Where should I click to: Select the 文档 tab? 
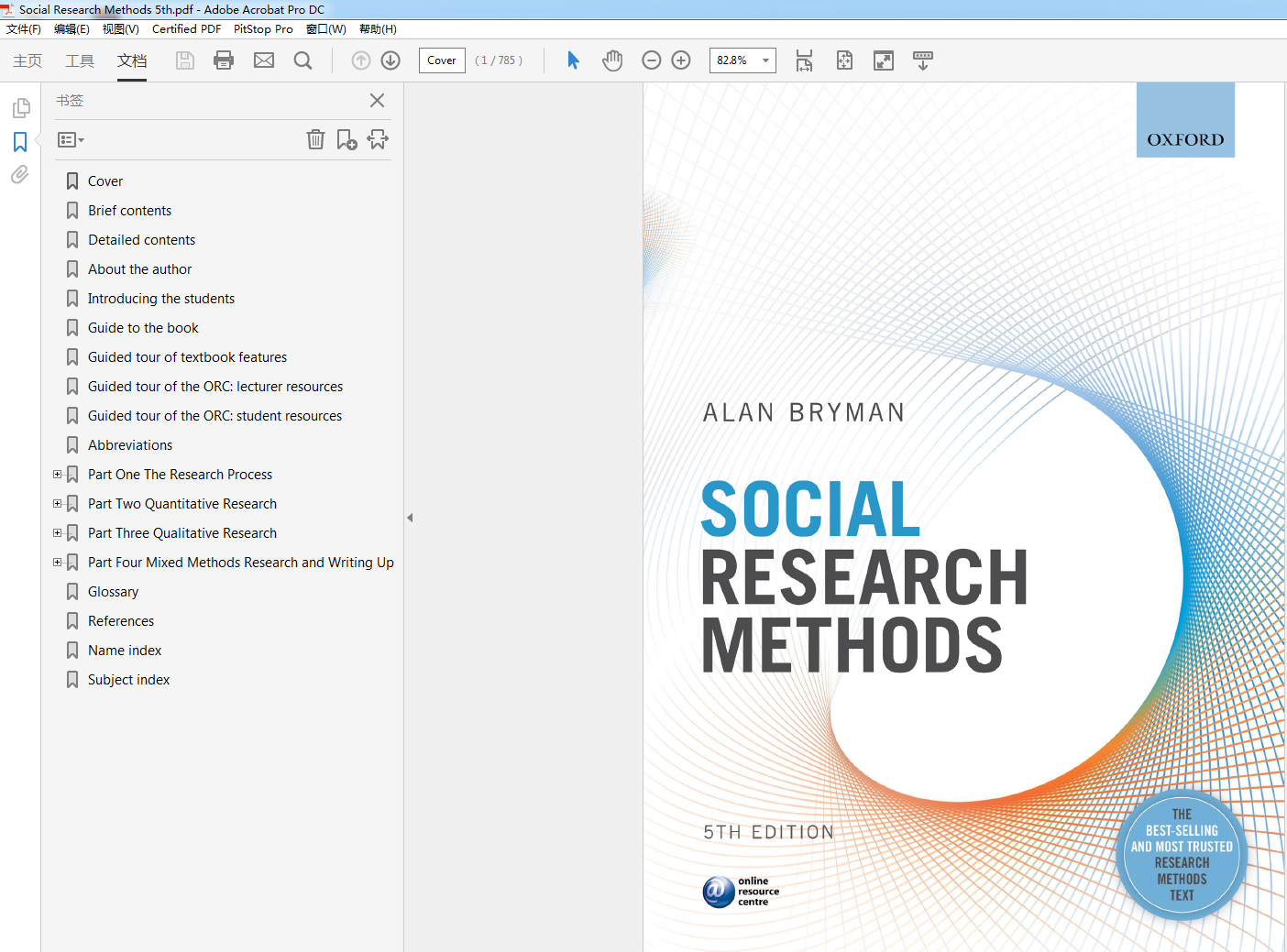pyautogui.click(x=132, y=60)
